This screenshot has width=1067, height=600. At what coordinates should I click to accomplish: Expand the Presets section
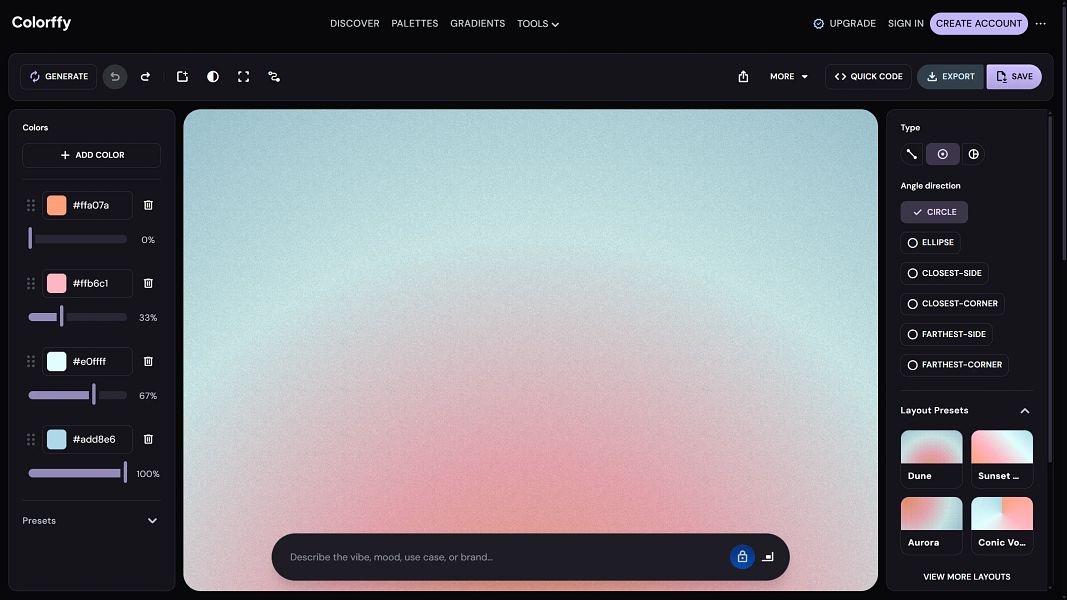[91, 521]
